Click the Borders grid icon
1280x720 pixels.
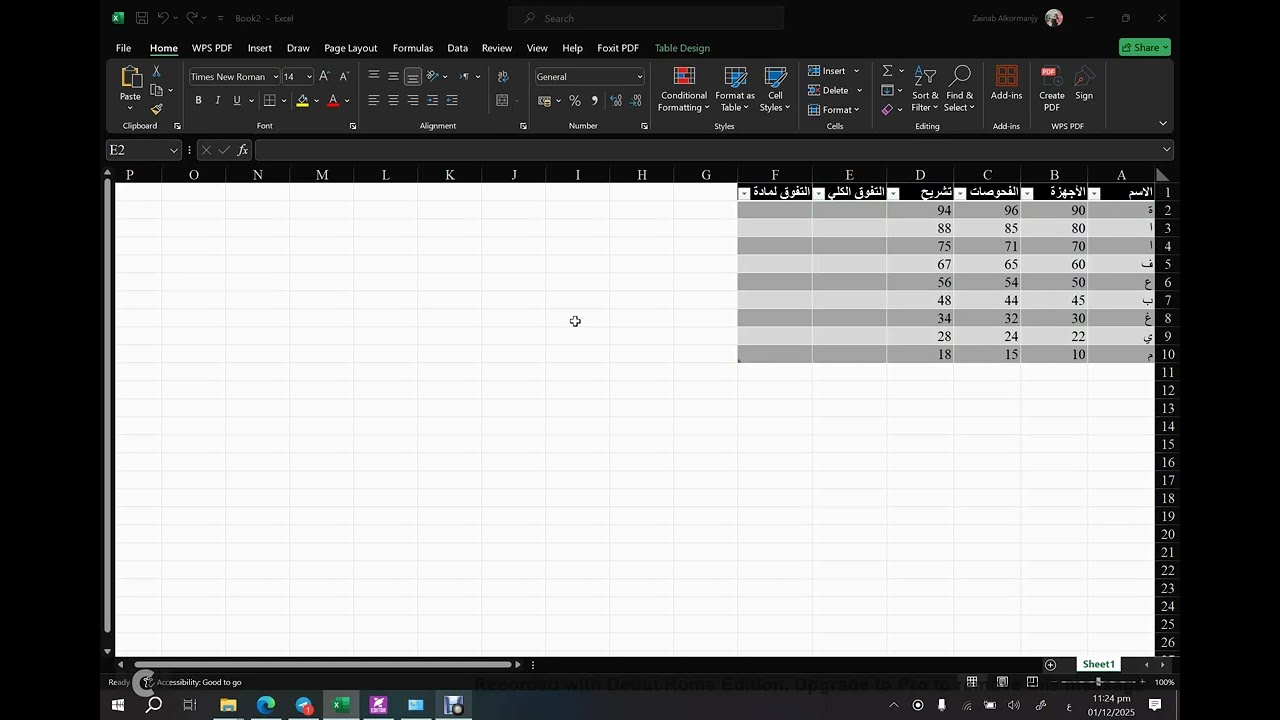pyautogui.click(x=269, y=100)
